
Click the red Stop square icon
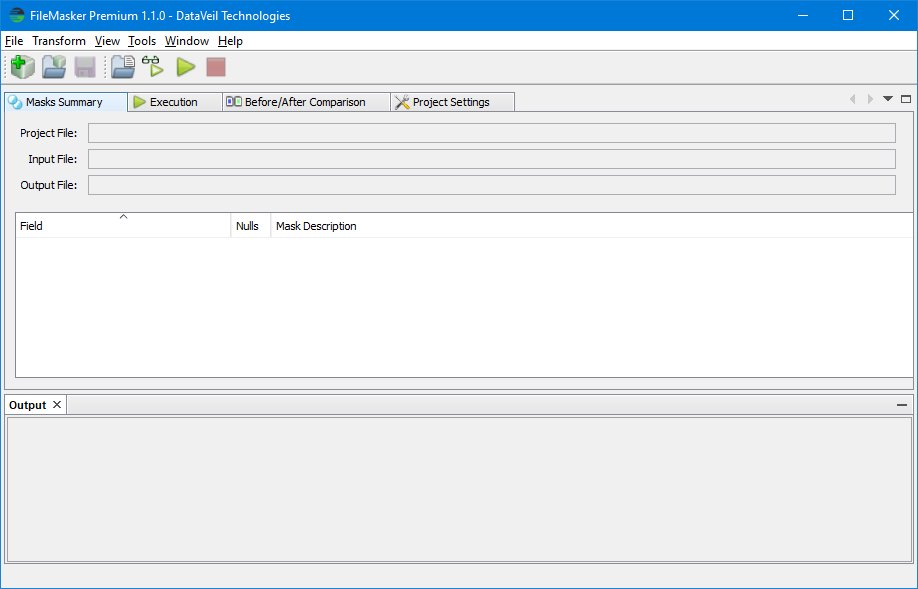tap(216, 67)
